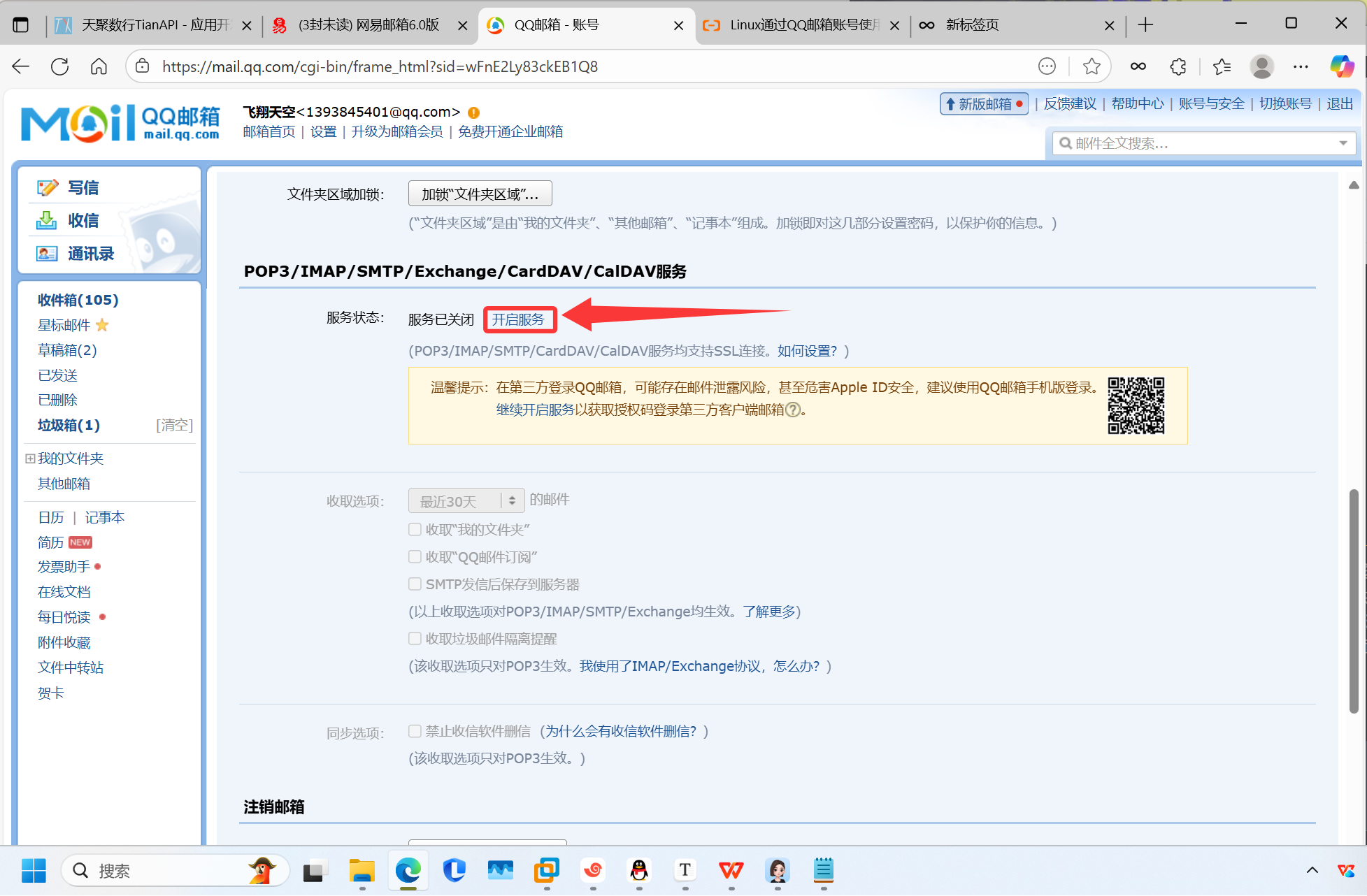Expand the 我的文件夹 folder tree
This screenshot has height=896, width=1367.
point(29,458)
